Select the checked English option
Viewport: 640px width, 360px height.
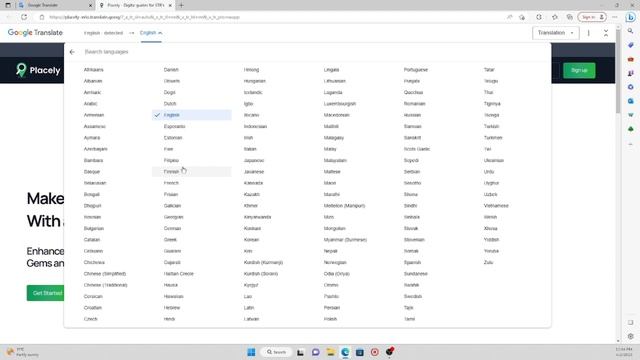point(192,115)
